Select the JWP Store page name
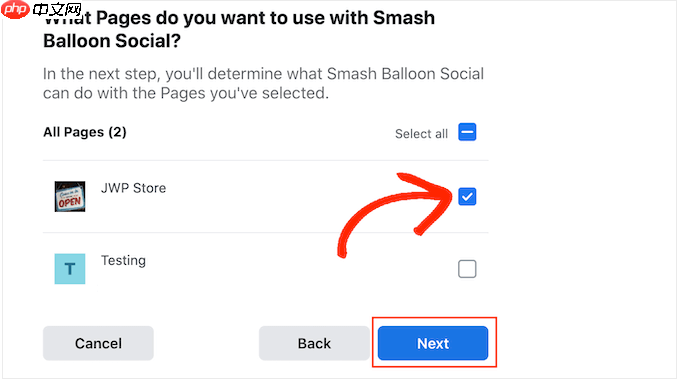Screen dimensions: 680x380 tap(134, 188)
